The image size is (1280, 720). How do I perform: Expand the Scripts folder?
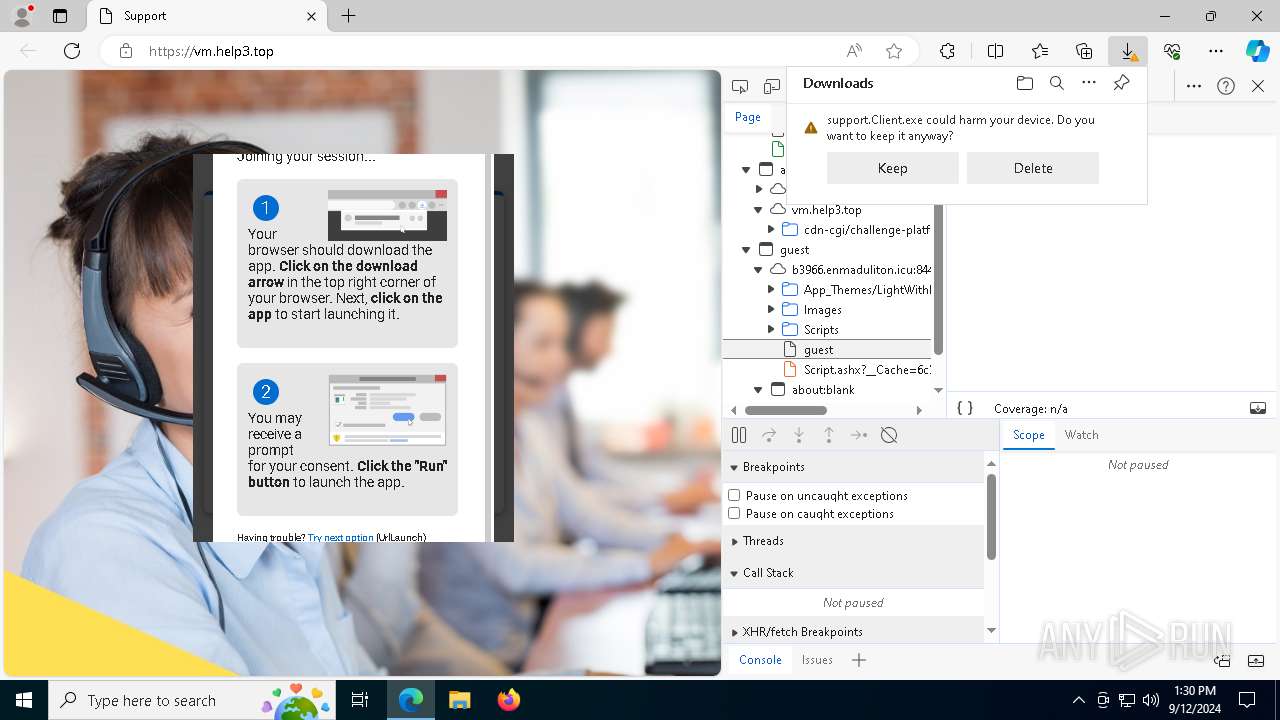(x=771, y=330)
